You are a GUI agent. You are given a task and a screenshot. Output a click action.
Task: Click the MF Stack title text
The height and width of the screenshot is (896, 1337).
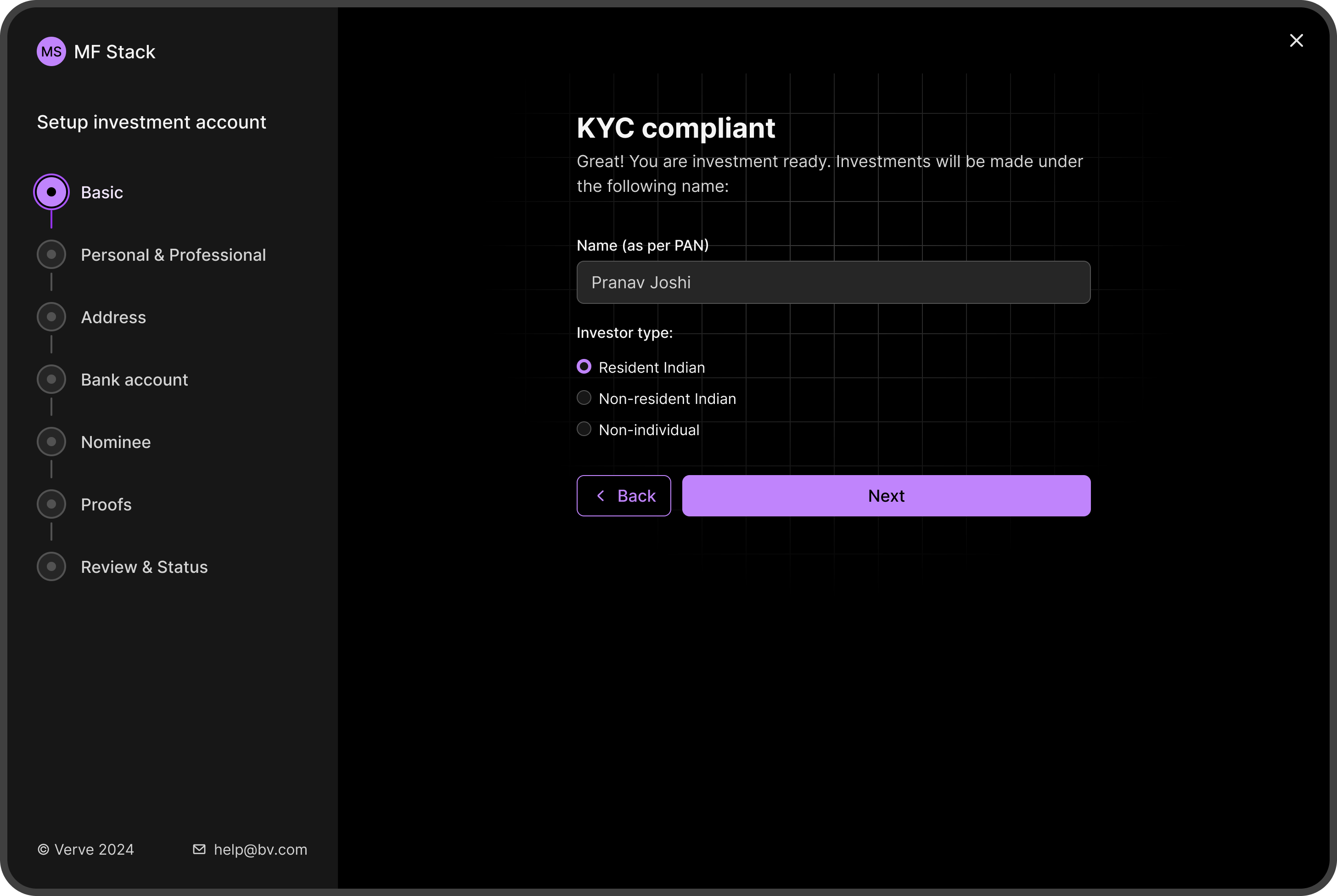click(114, 51)
